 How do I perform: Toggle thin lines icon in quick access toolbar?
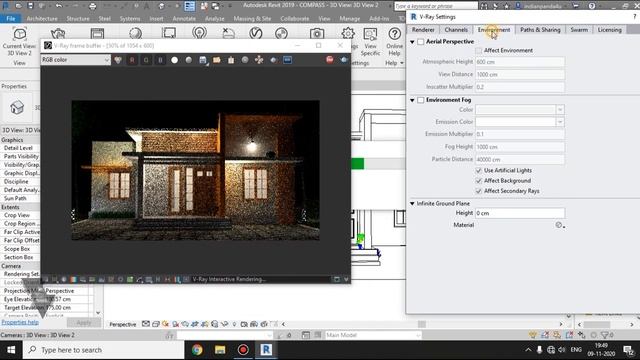click(190, 6)
